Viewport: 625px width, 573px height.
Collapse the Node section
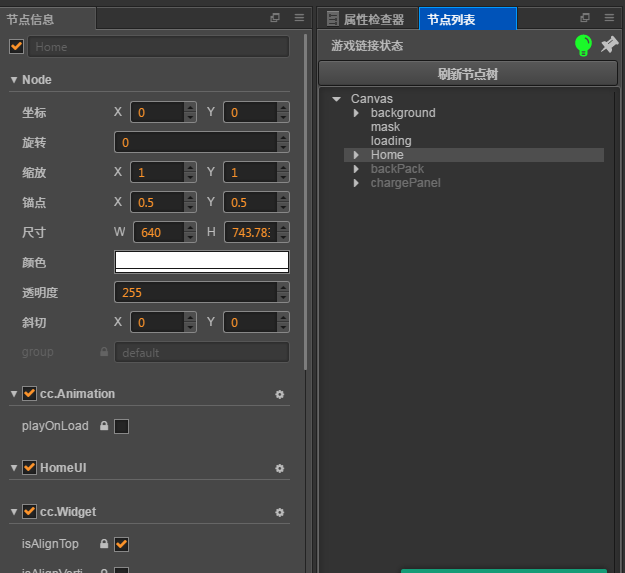pyautogui.click(x=14, y=80)
